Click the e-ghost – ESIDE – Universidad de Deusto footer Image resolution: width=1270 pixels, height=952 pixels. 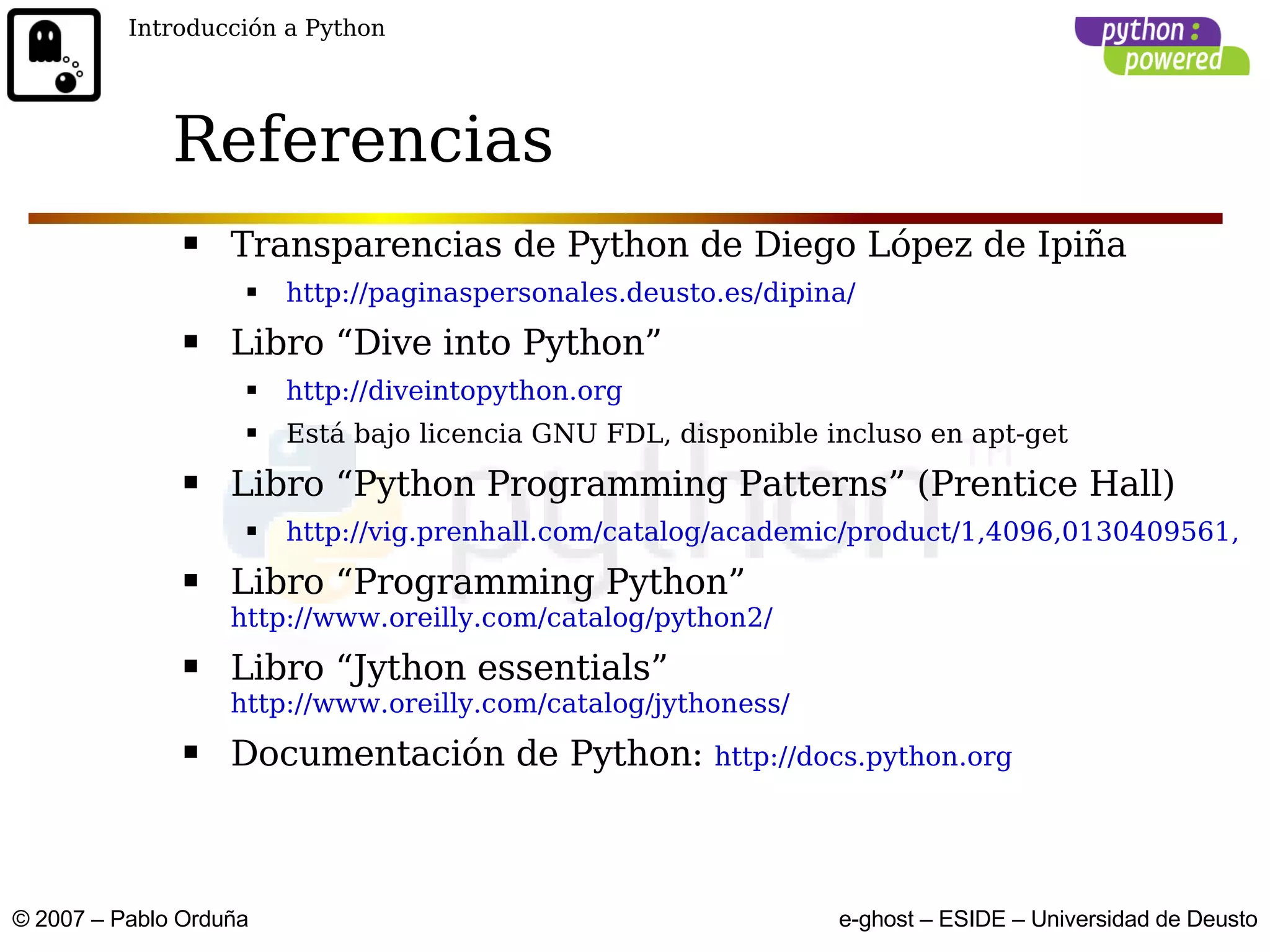(x=1048, y=919)
